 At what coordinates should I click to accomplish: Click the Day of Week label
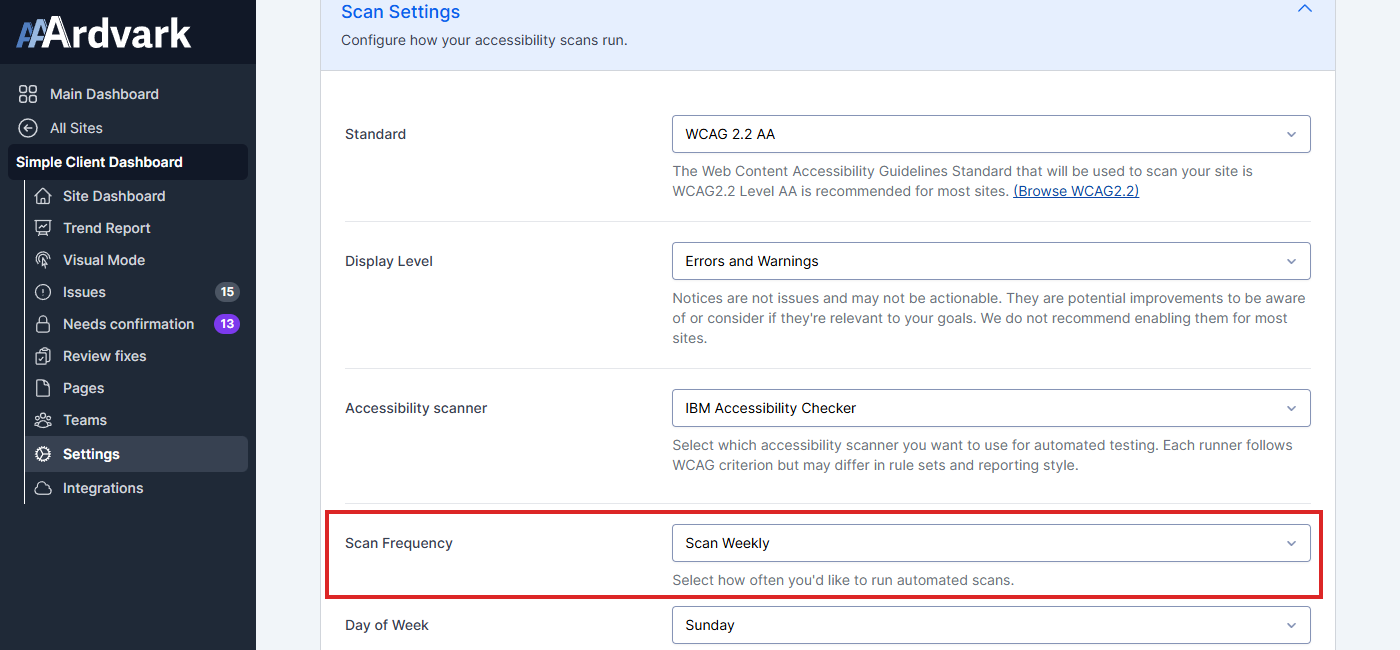tap(387, 625)
